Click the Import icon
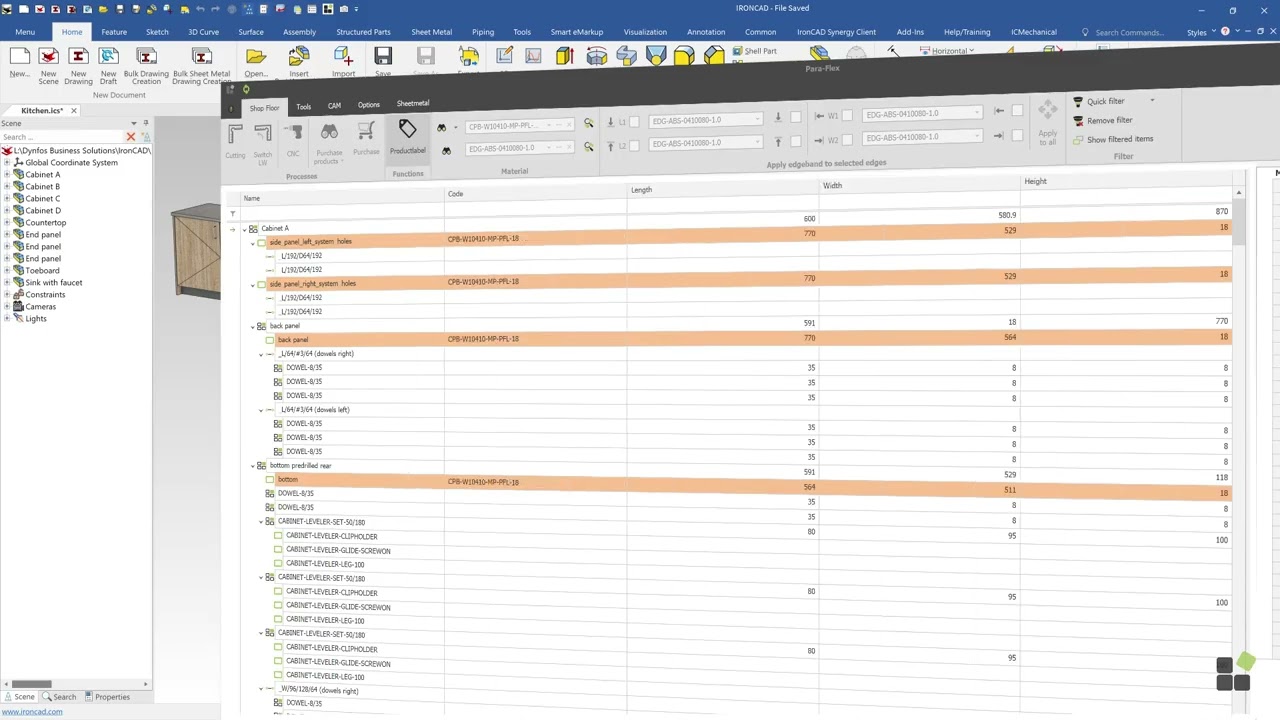 343,57
